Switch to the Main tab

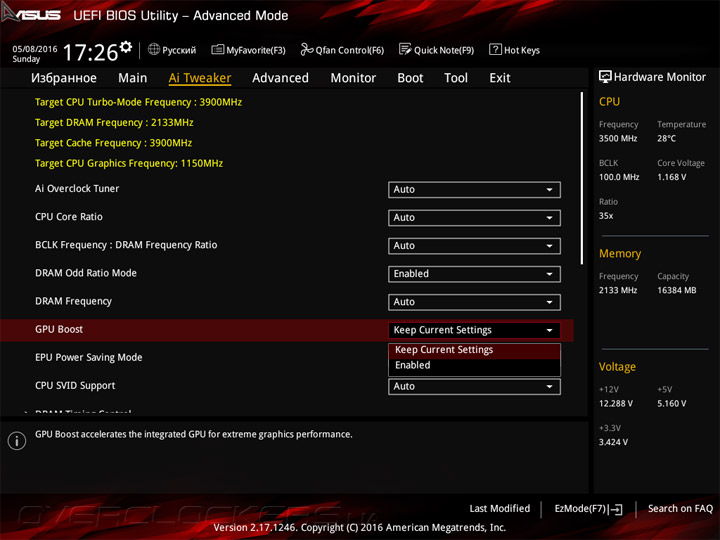133,78
